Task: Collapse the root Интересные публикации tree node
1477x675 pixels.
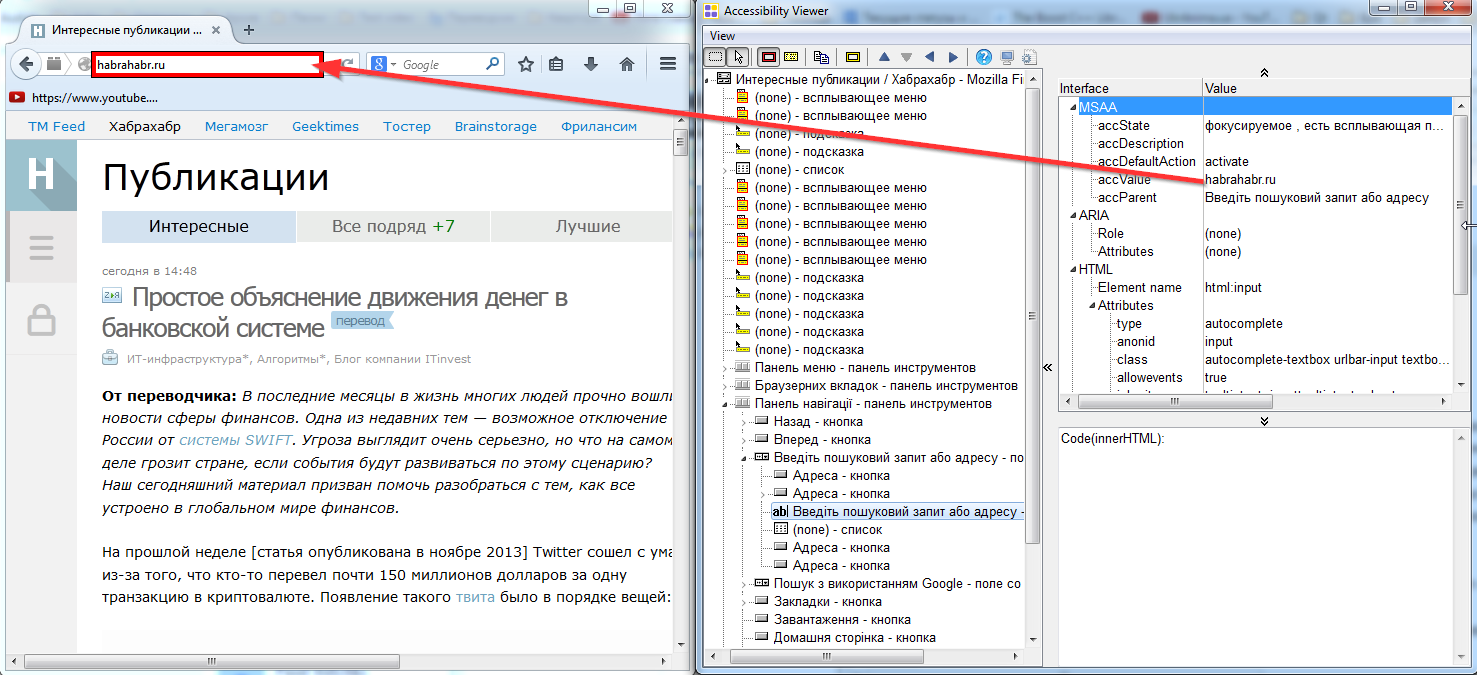Action: (709, 80)
